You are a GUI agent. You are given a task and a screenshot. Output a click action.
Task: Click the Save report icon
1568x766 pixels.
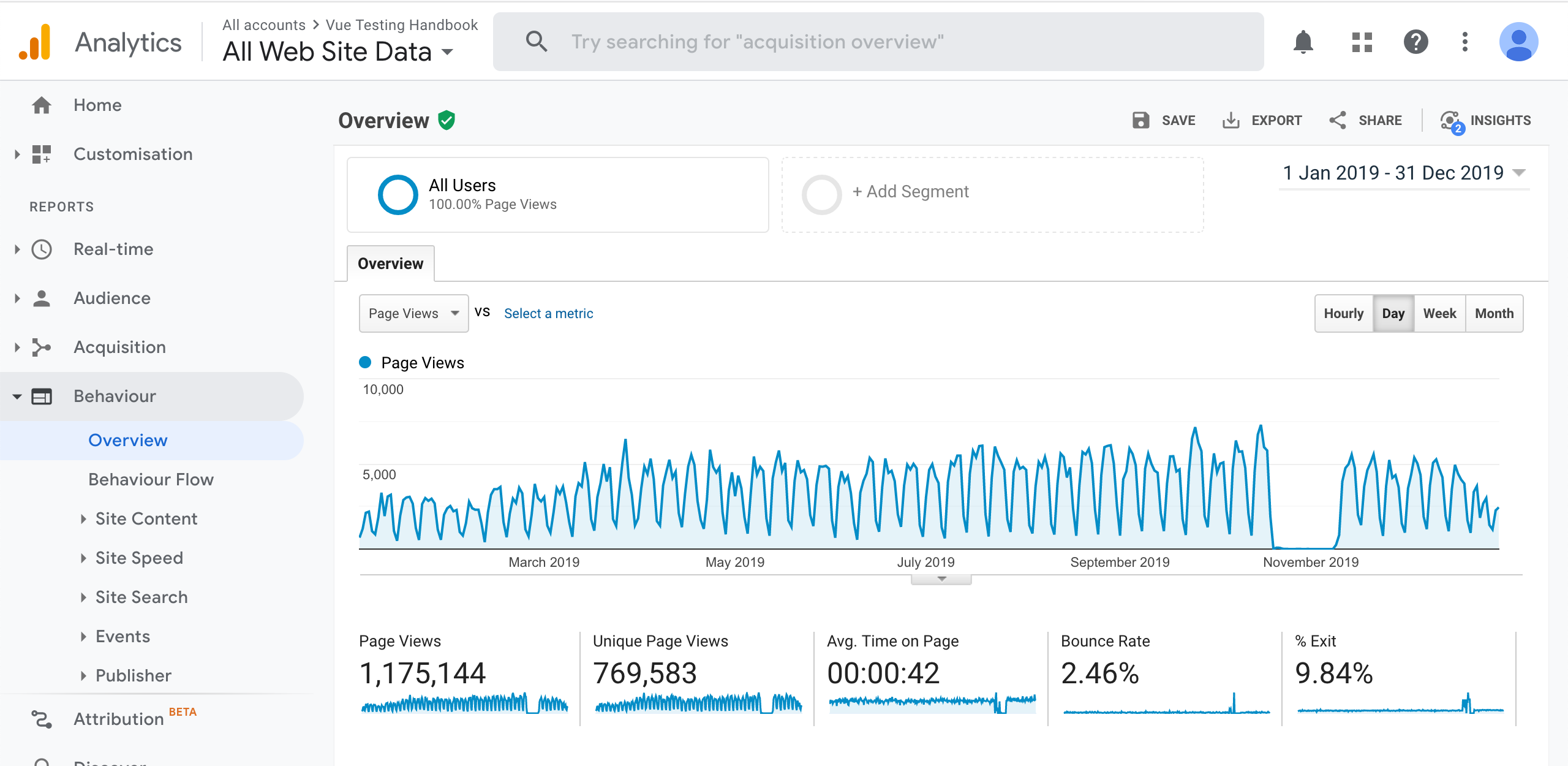[x=1140, y=120]
